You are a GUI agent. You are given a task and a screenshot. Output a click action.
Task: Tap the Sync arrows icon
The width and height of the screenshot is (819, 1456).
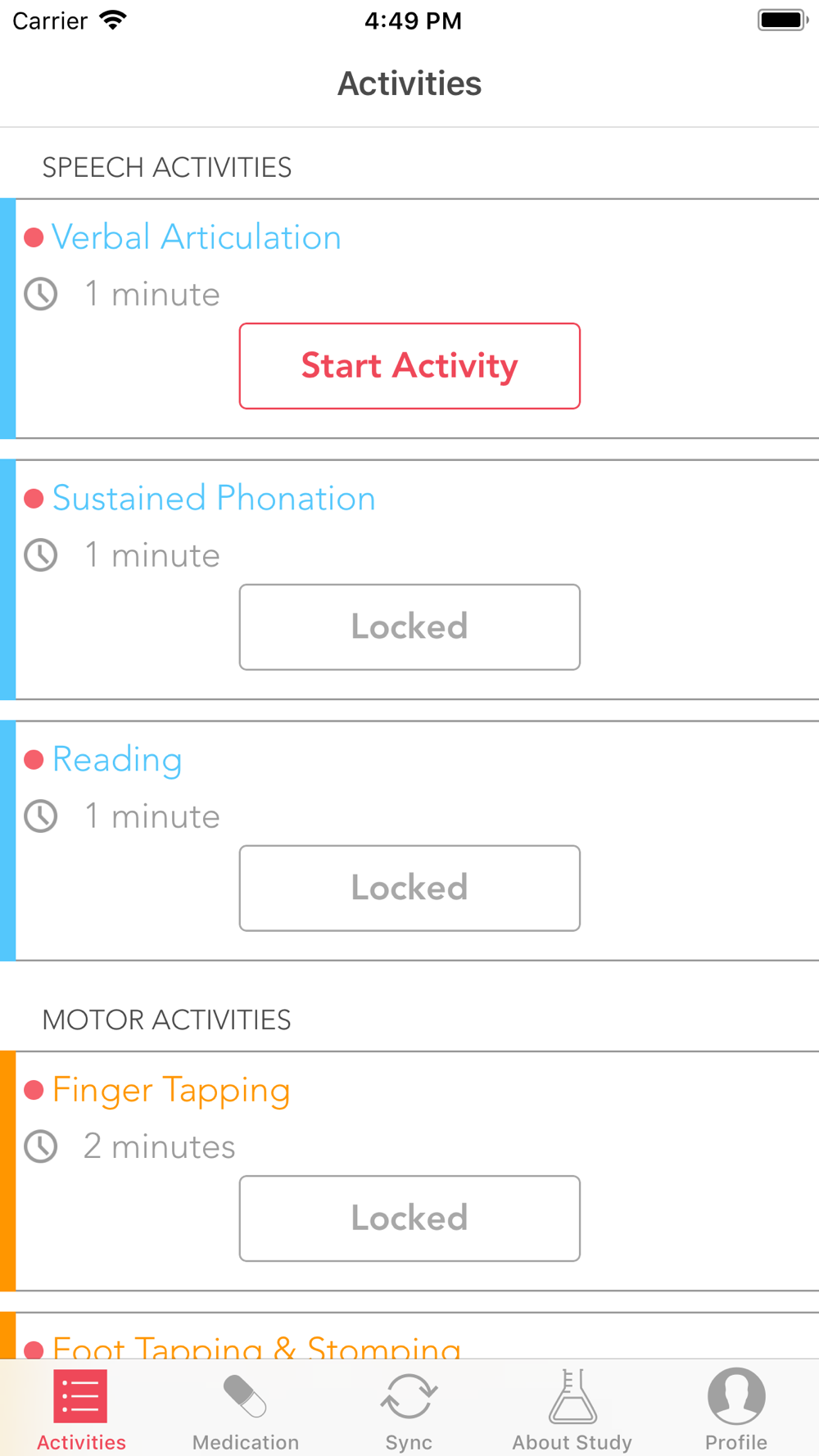(x=409, y=1395)
